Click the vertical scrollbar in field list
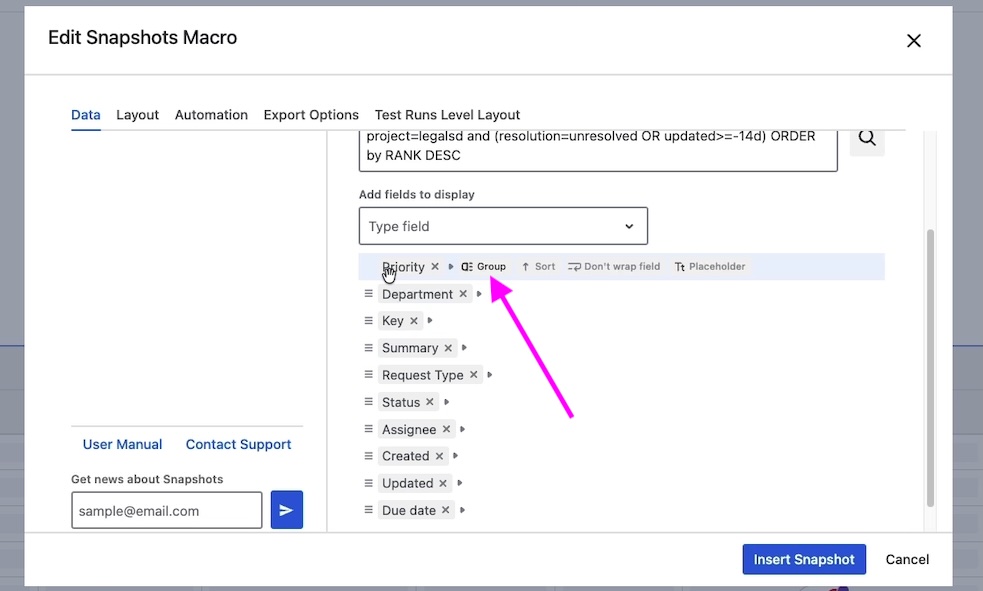This screenshot has height=591, width=983. click(x=930, y=368)
